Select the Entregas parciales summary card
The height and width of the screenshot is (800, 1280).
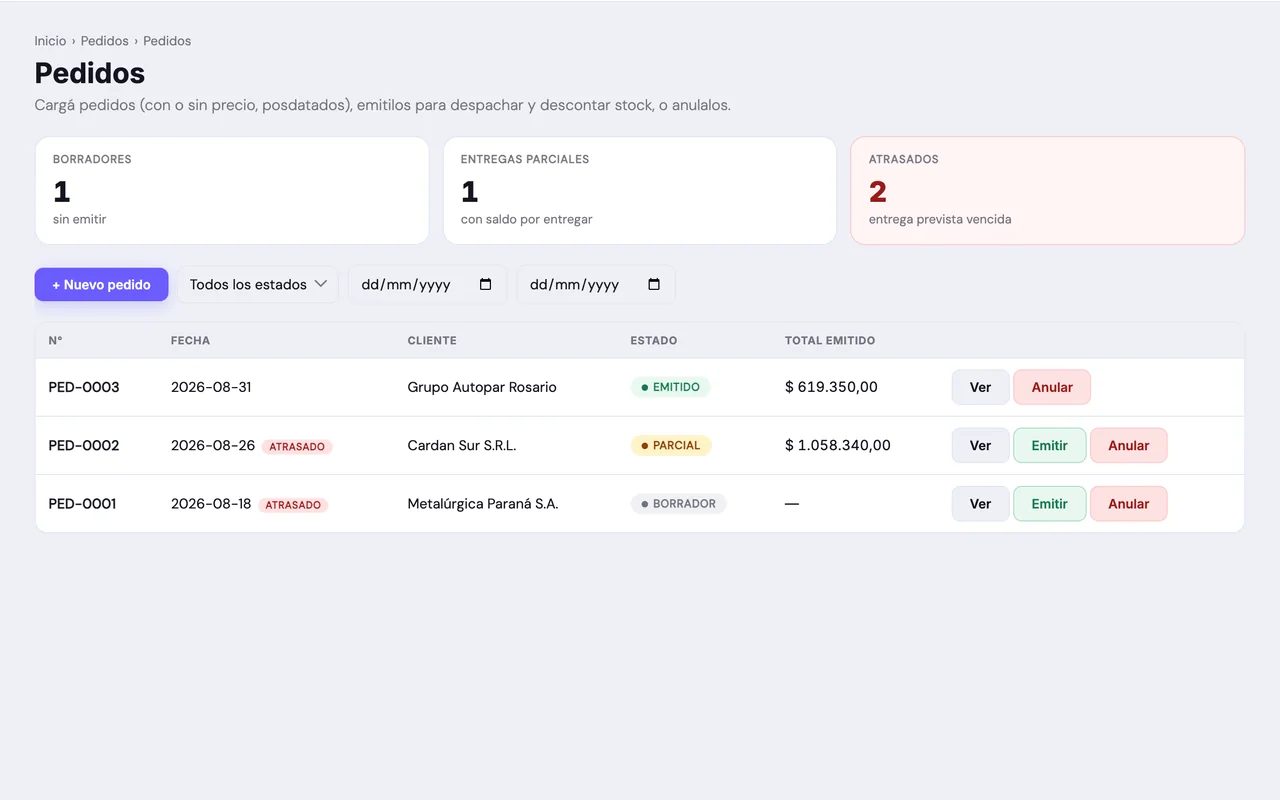640,190
